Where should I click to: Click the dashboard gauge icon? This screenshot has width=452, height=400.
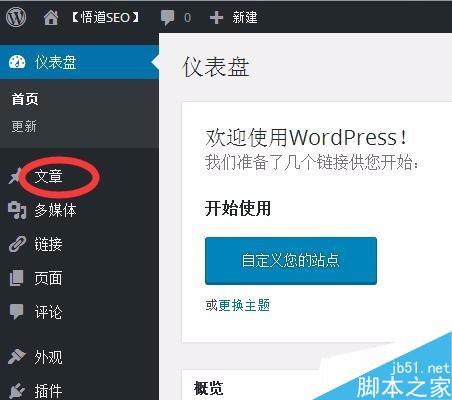coord(17,62)
